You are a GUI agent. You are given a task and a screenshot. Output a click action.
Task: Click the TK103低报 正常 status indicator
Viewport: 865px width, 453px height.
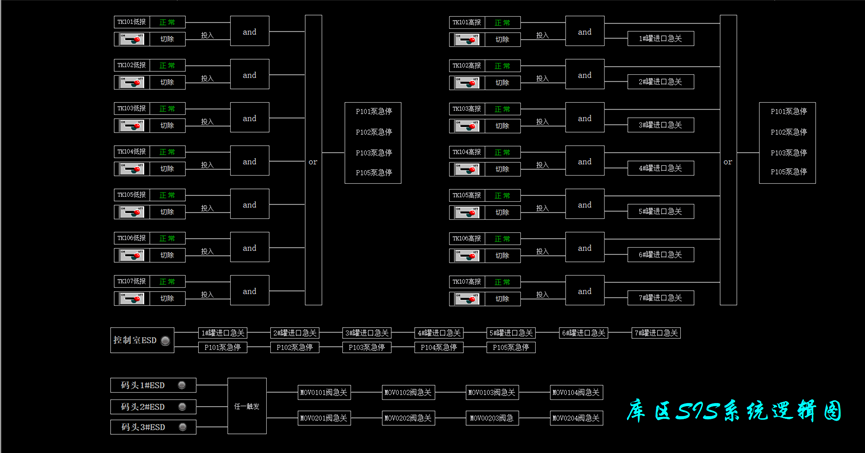tap(167, 109)
